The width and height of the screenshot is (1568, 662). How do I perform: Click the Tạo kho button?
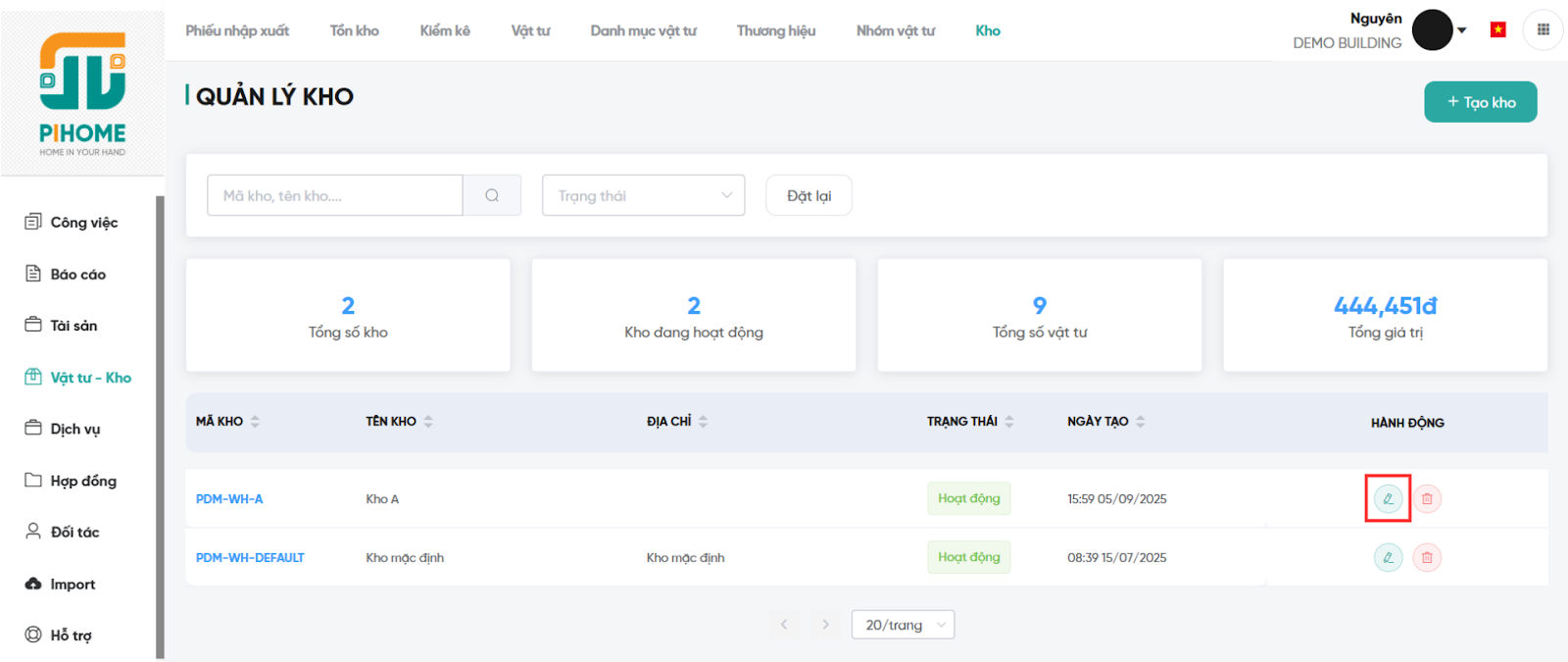pyautogui.click(x=1480, y=102)
